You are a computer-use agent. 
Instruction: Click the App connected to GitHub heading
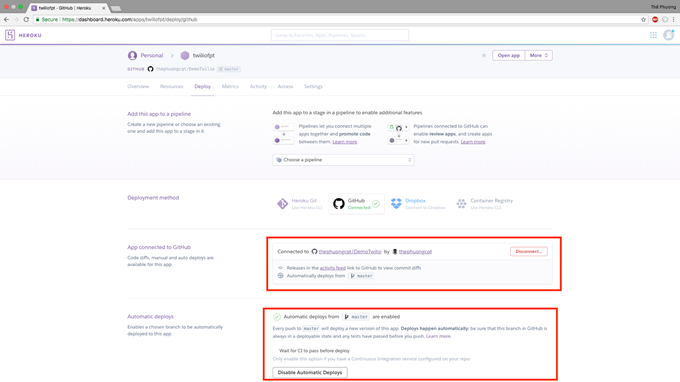tap(159, 247)
